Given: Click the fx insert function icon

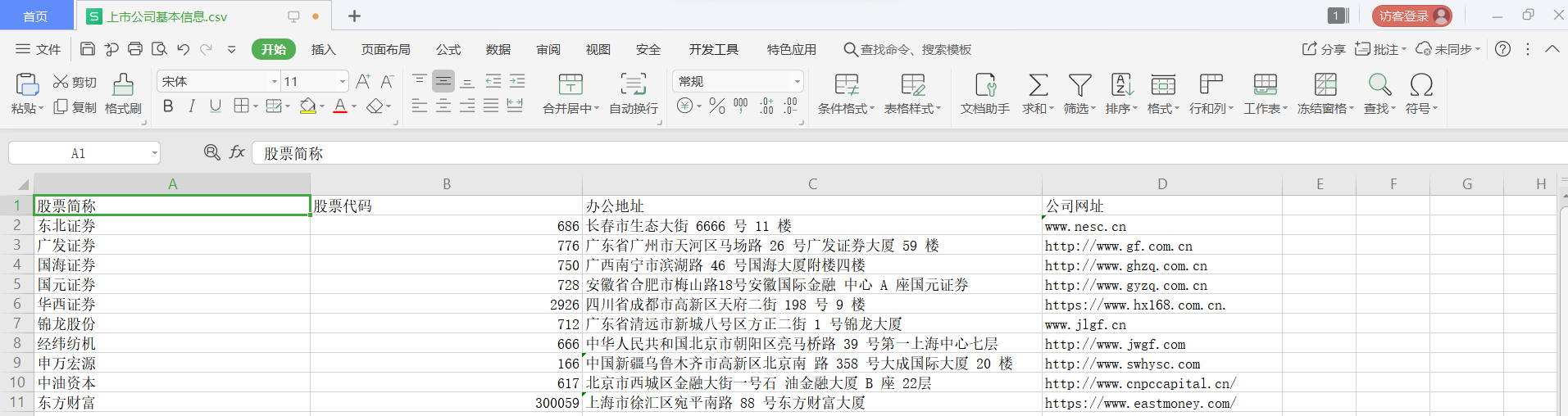Looking at the screenshot, I should click(x=237, y=152).
